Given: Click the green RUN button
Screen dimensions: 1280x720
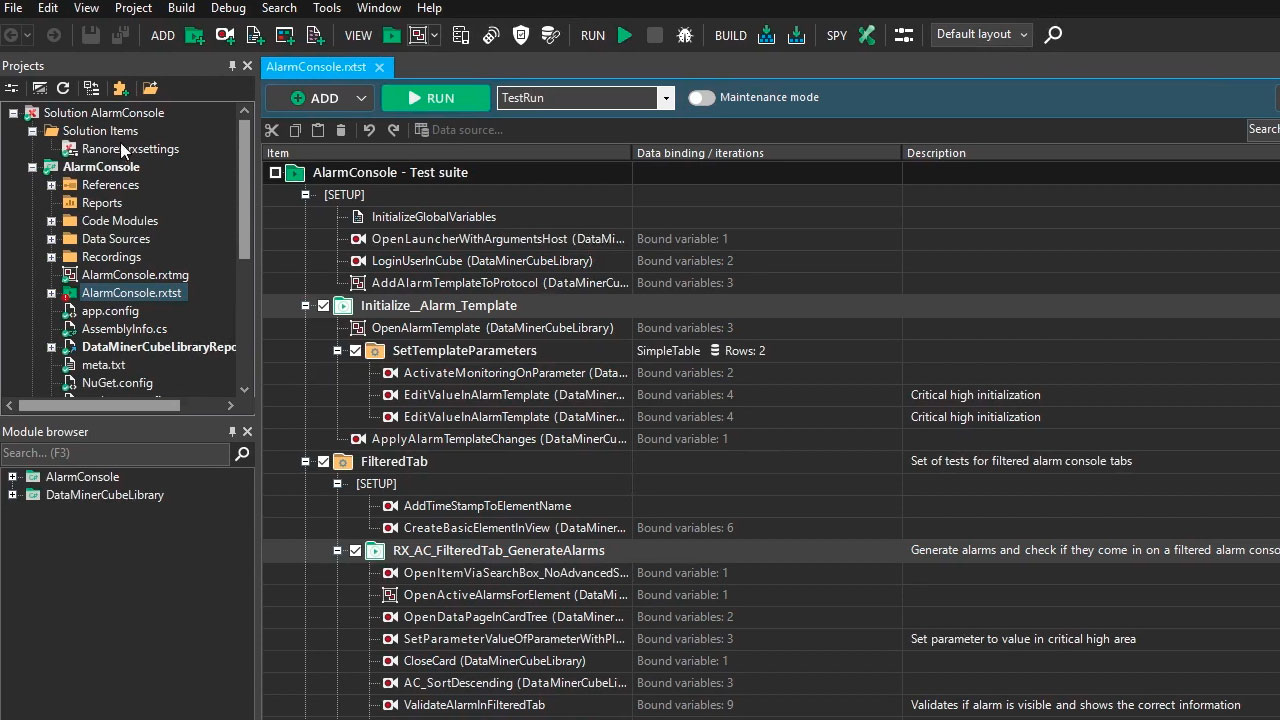Looking at the screenshot, I should (x=435, y=98).
